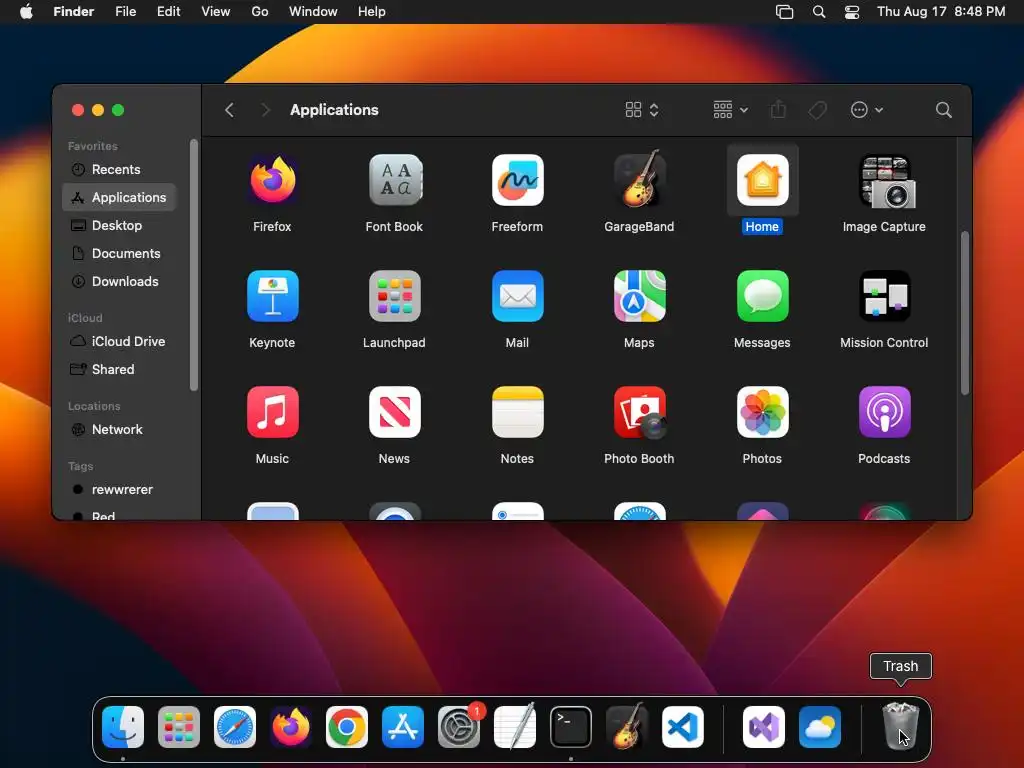The image size is (1024, 768).
Task: Open the Weather app from the Dock
Action: [820, 727]
